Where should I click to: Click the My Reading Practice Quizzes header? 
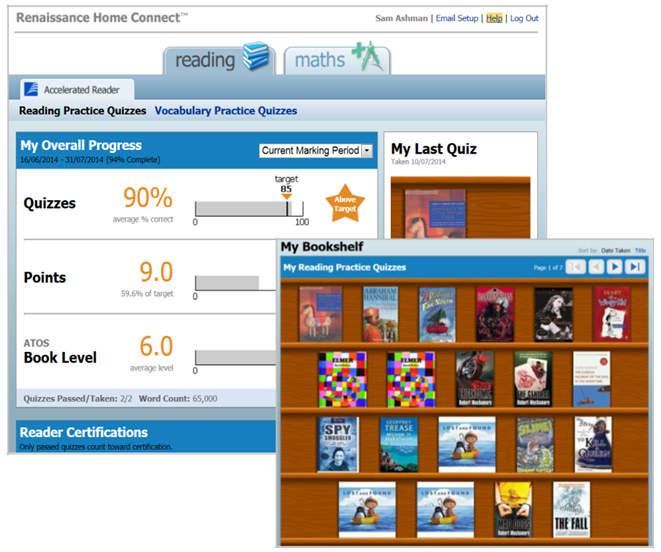[344, 267]
